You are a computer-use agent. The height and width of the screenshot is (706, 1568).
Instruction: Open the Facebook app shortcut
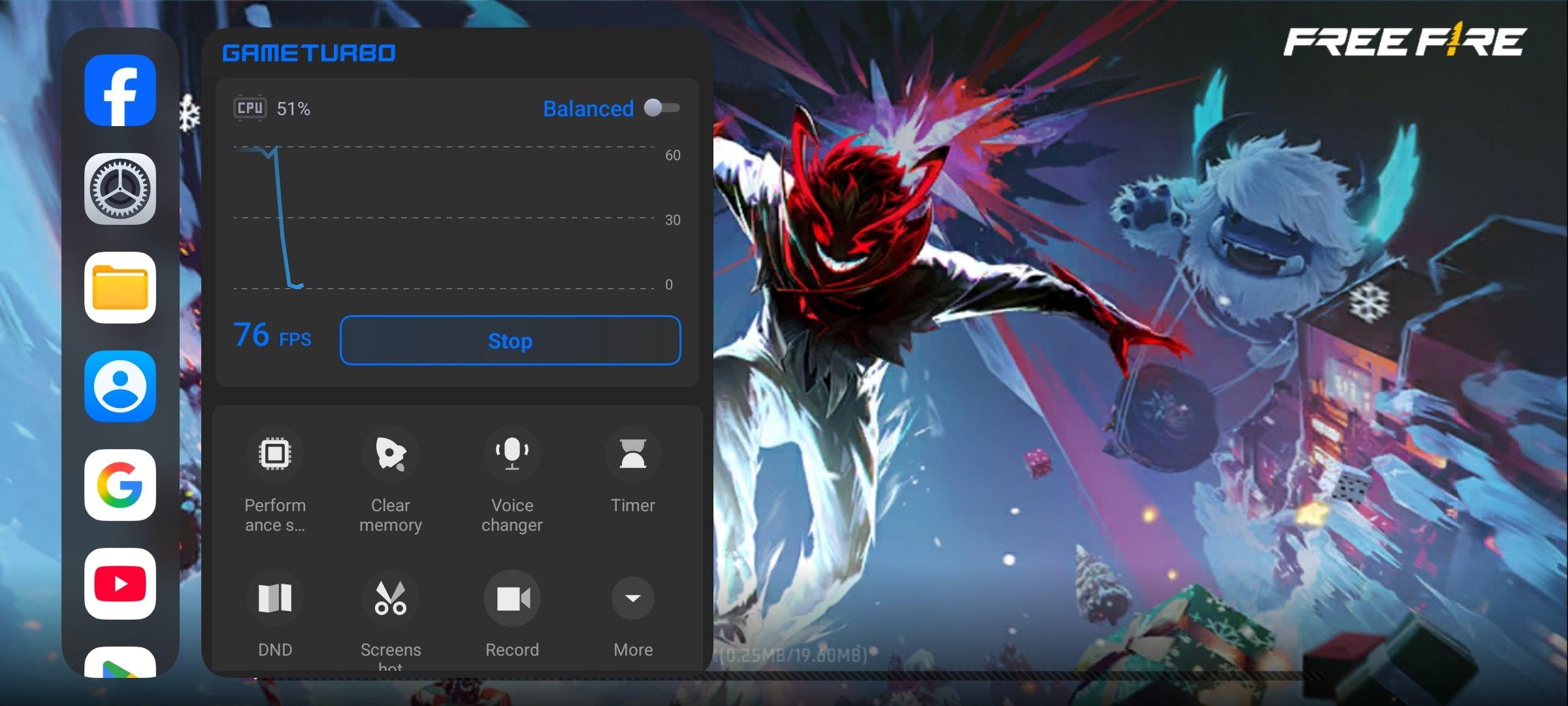tap(120, 90)
